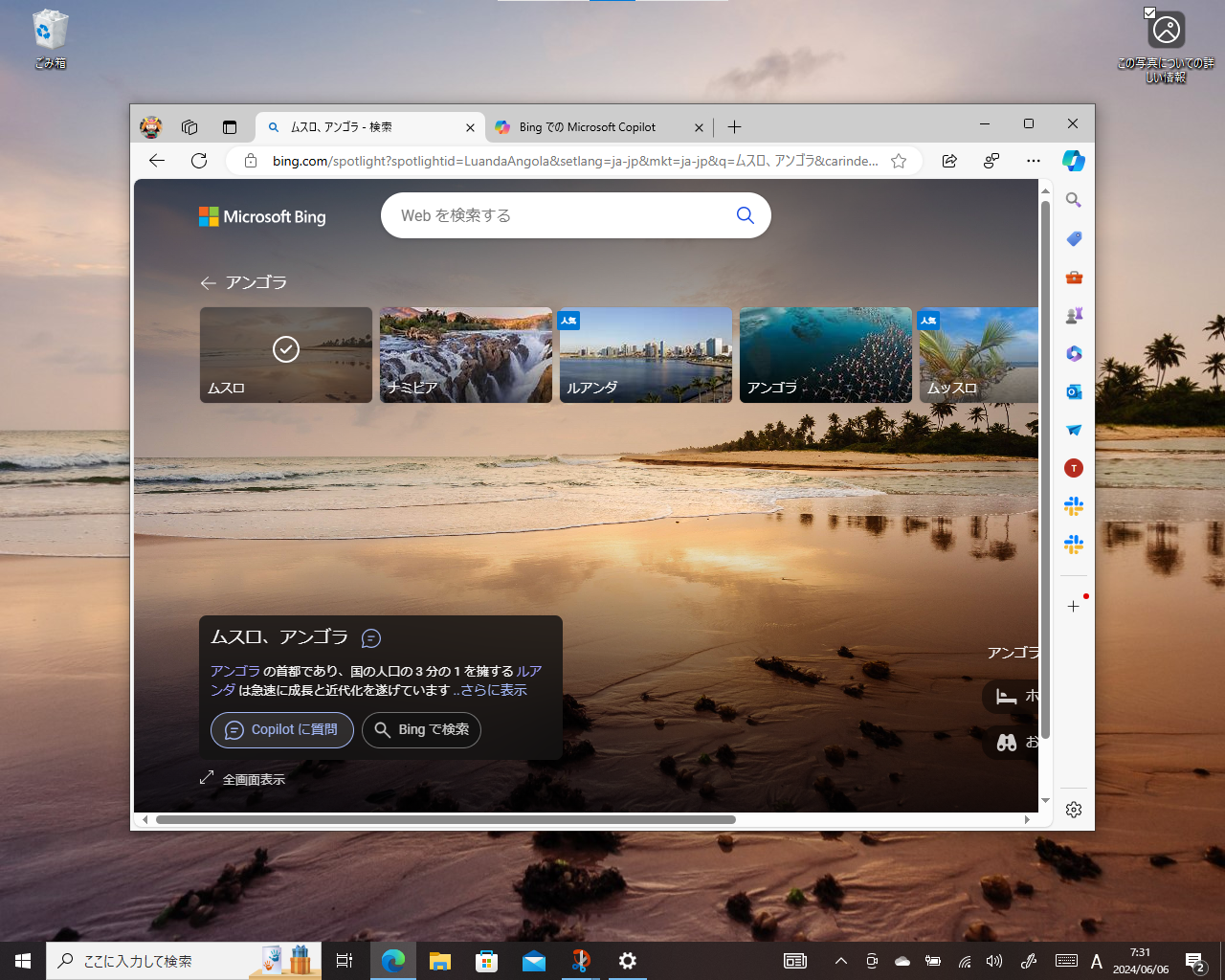The height and width of the screenshot is (980, 1225).
Task: Select the ナミビア waterfall thumbnail
Action: click(x=466, y=354)
